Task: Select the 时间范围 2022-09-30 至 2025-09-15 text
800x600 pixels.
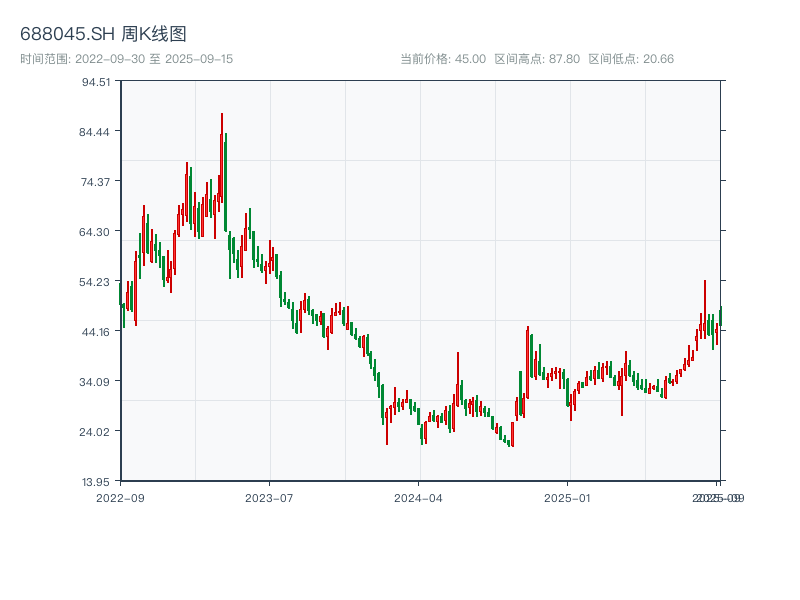Action: 127,59
